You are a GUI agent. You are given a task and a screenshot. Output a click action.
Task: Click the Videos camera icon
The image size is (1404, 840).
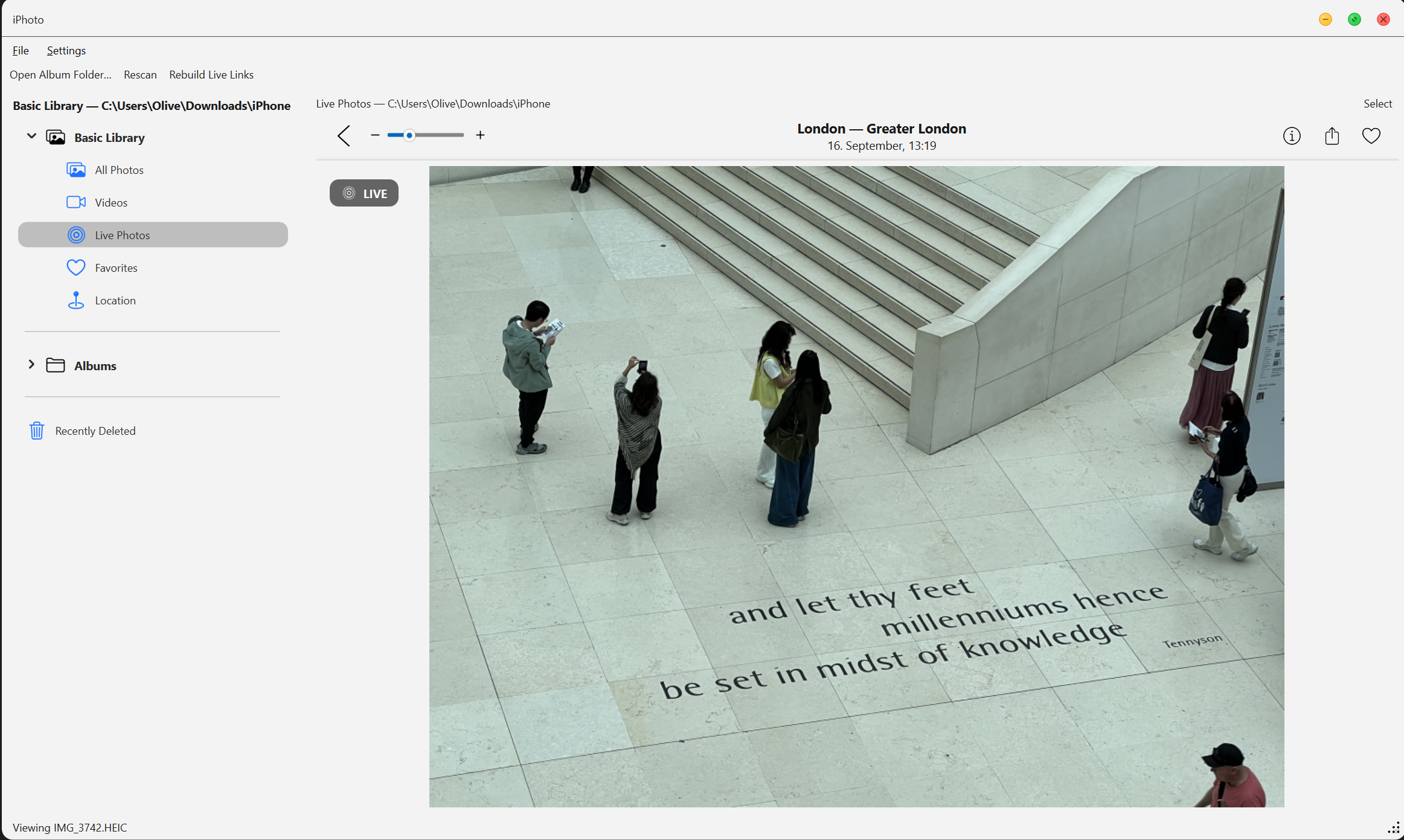pyautogui.click(x=76, y=202)
